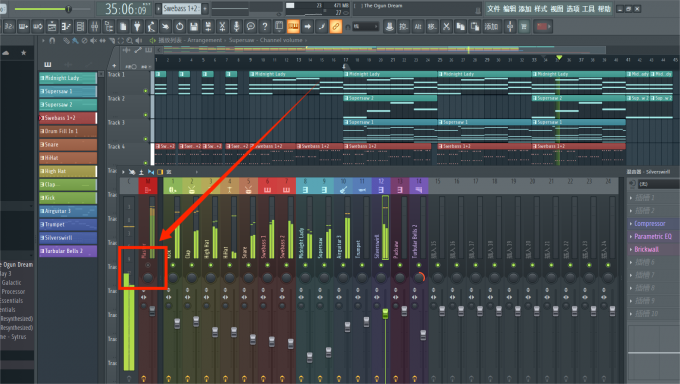Screen dimensions: 680x384
Task: Open the snap value selector dropdown
Action: pos(366,27)
